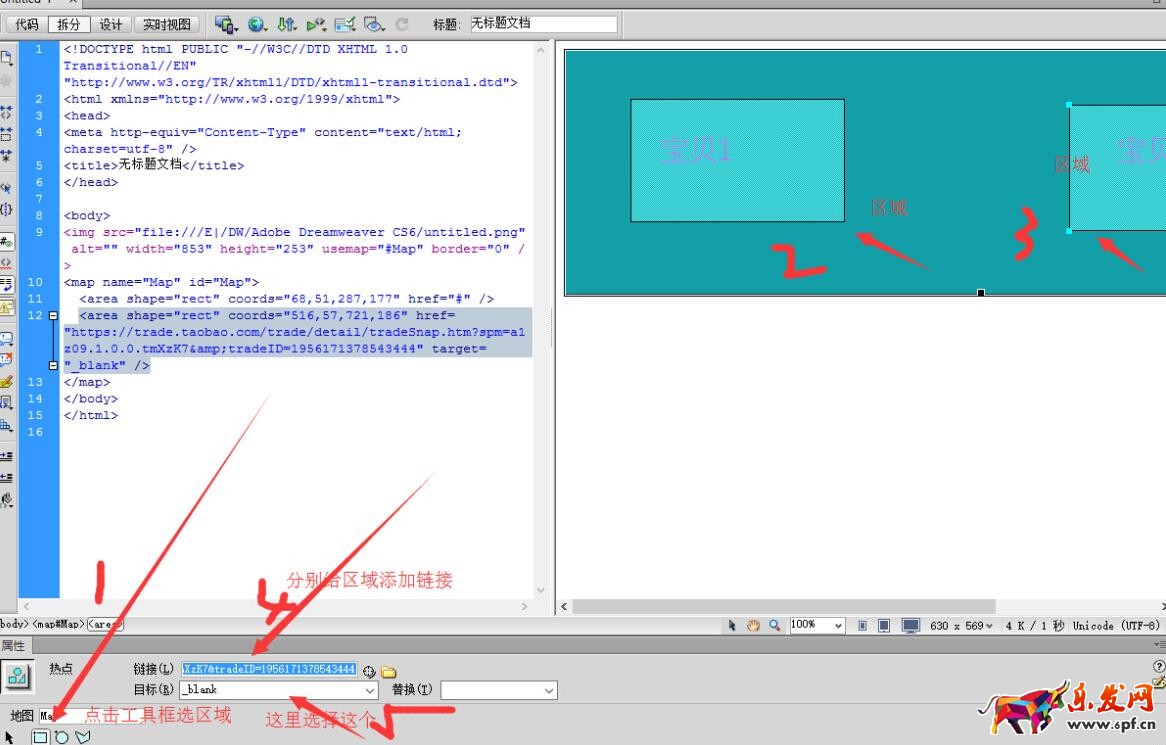Select the circle hotspot tool
The width and height of the screenshot is (1166, 745).
pos(61,737)
